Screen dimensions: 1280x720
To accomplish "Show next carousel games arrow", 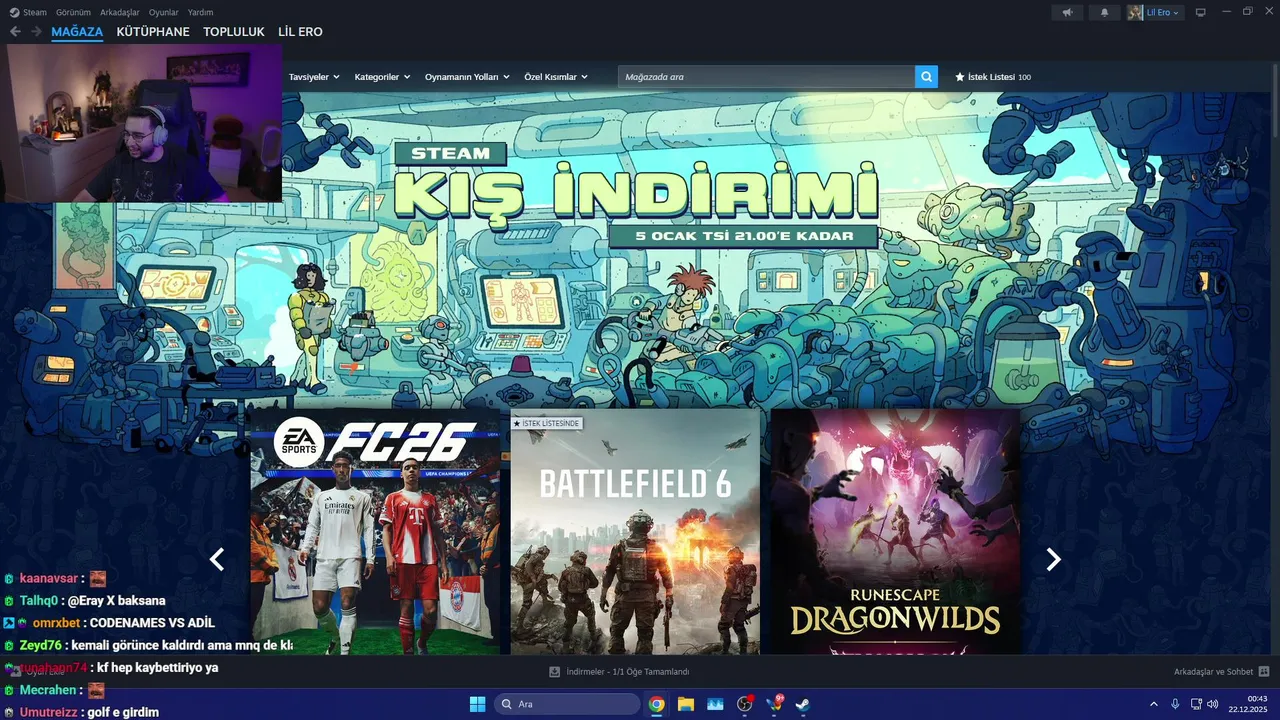I will (1053, 560).
